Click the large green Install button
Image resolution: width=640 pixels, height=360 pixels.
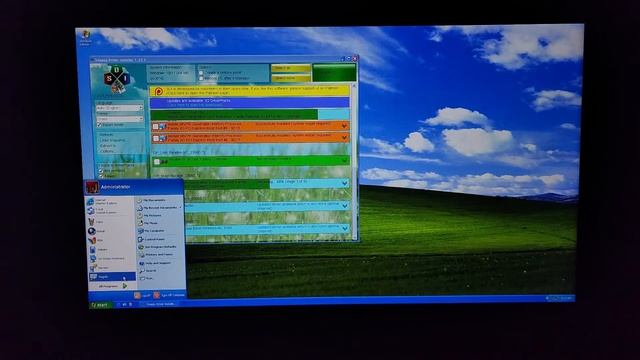[x=334, y=73]
